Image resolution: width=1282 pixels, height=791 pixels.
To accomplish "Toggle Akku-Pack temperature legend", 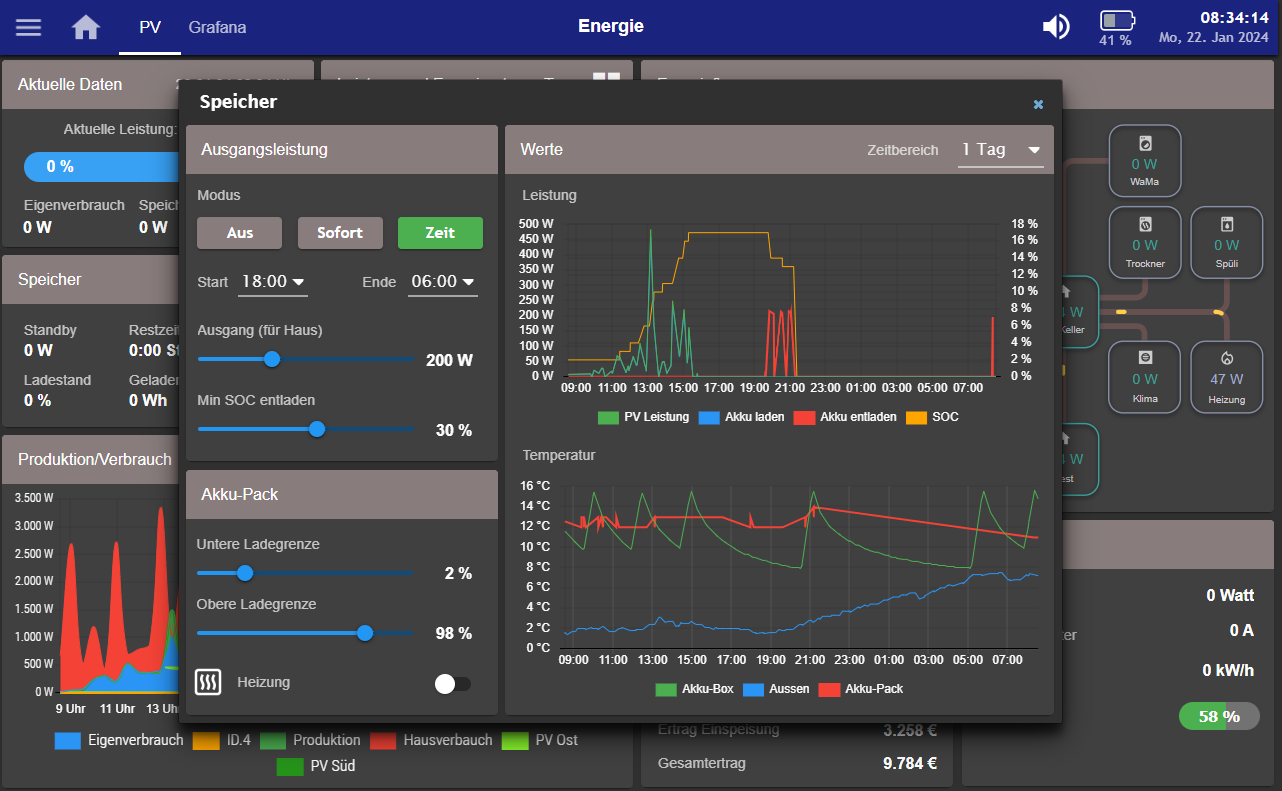I will [x=860, y=689].
